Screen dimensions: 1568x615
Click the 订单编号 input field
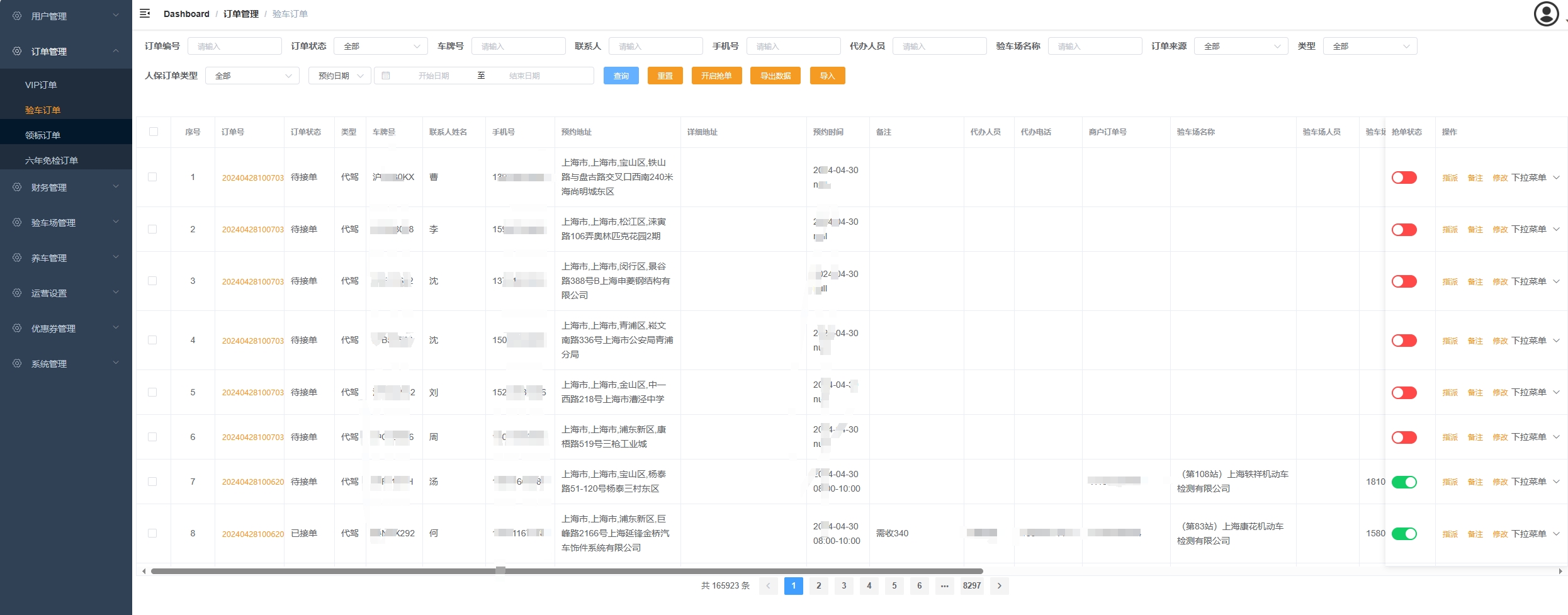pos(234,46)
